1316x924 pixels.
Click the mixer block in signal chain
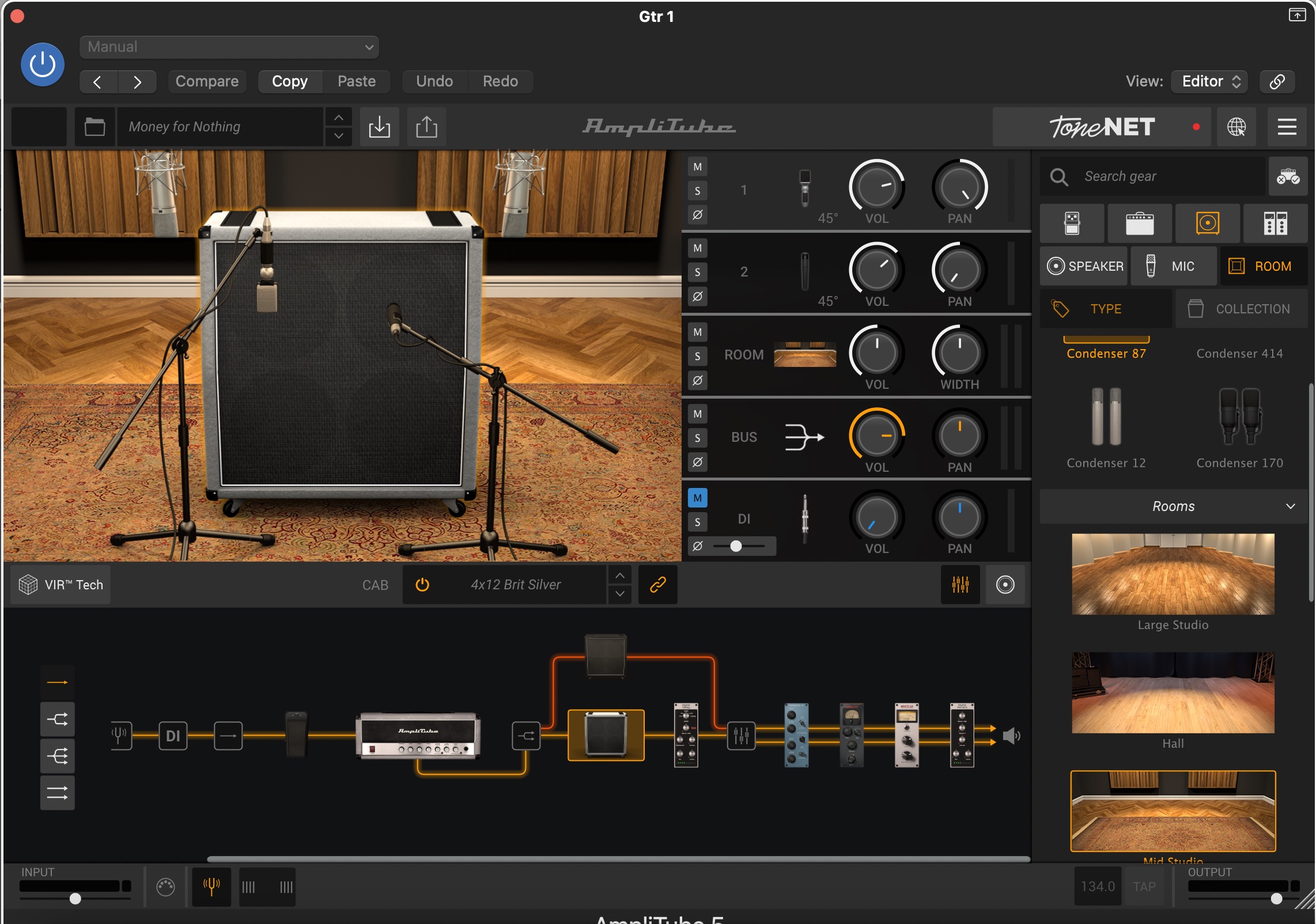coord(741,736)
